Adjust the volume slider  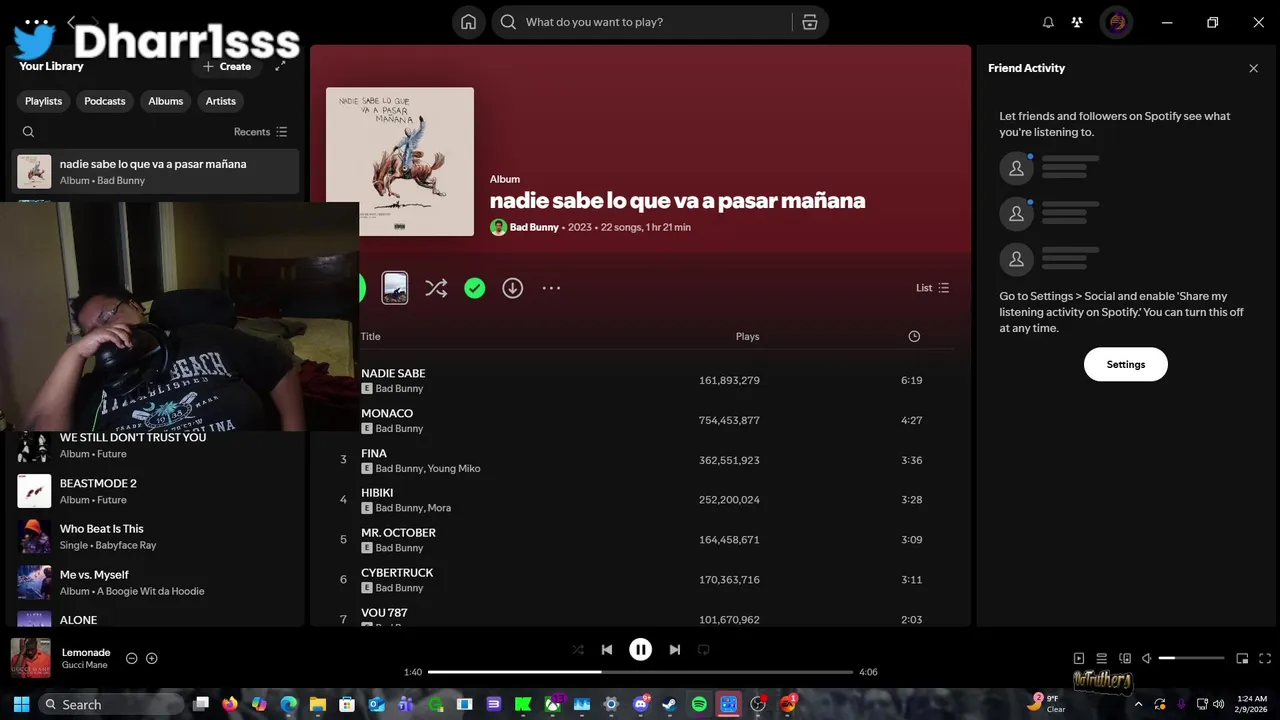[x=1191, y=658]
